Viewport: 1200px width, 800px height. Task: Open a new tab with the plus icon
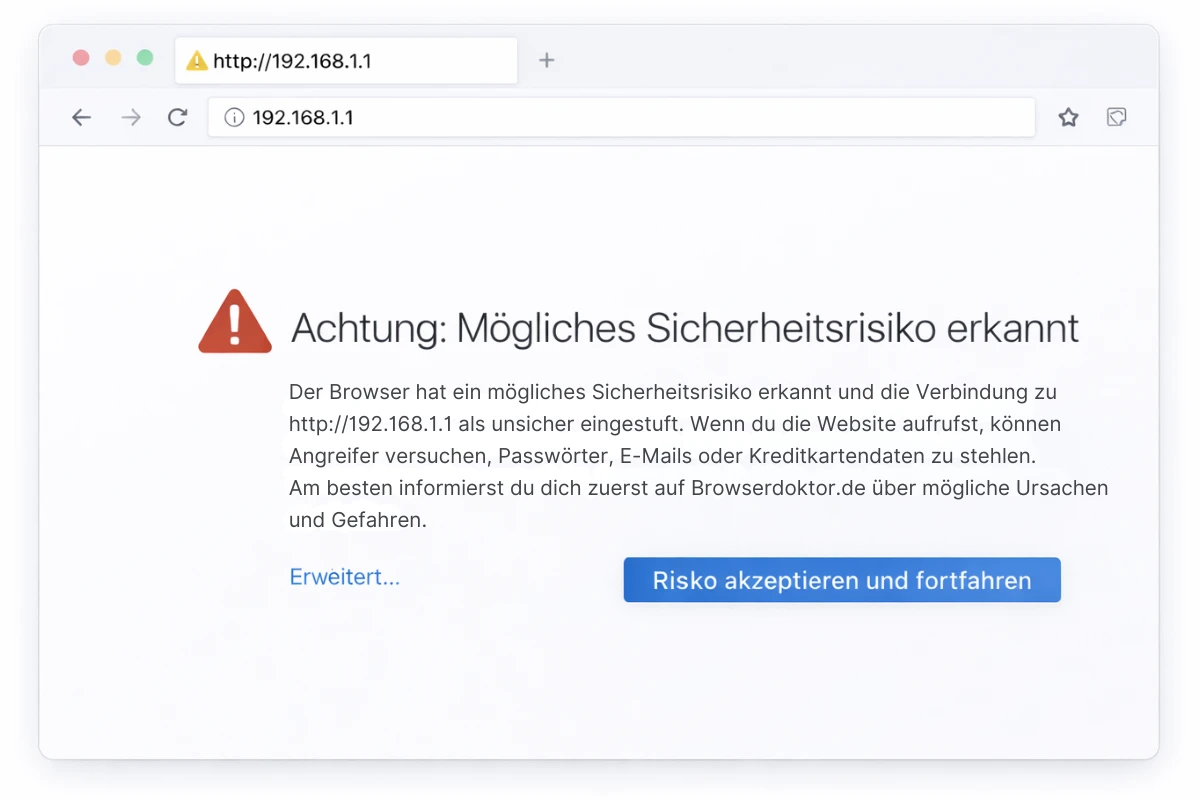click(x=547, y=60)
